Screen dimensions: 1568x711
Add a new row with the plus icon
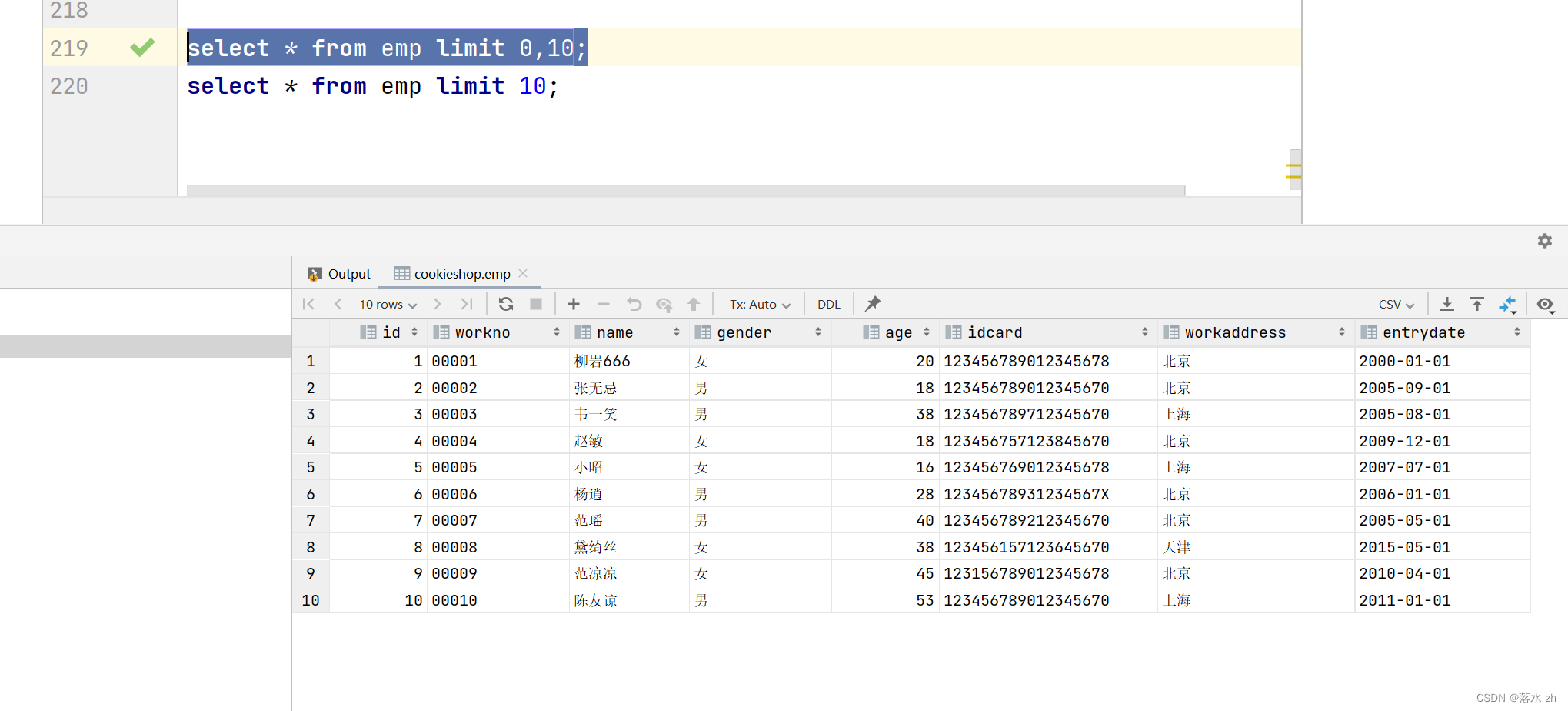pos(574,304)
